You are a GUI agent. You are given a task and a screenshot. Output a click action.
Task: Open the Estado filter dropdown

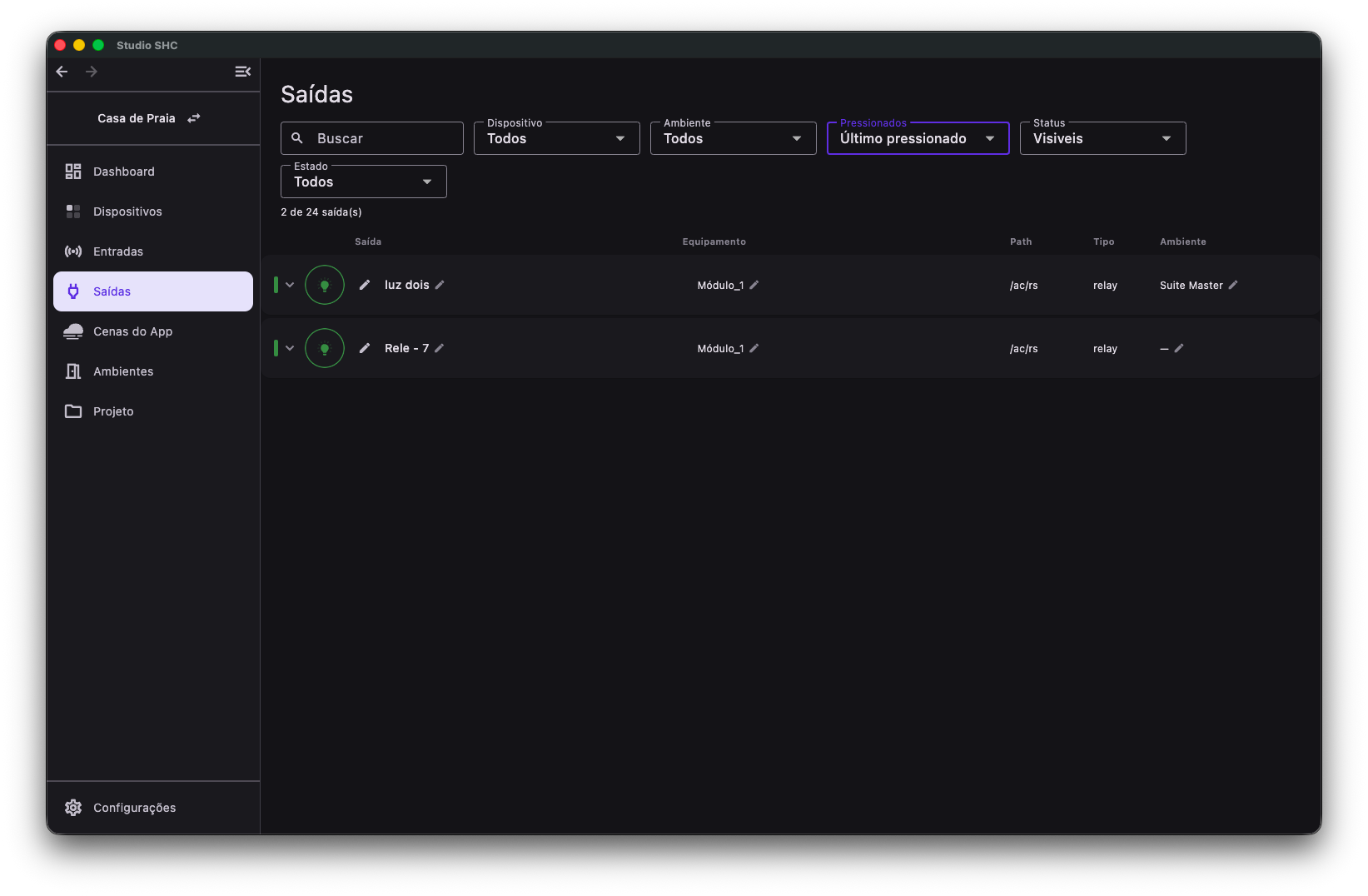364,182
